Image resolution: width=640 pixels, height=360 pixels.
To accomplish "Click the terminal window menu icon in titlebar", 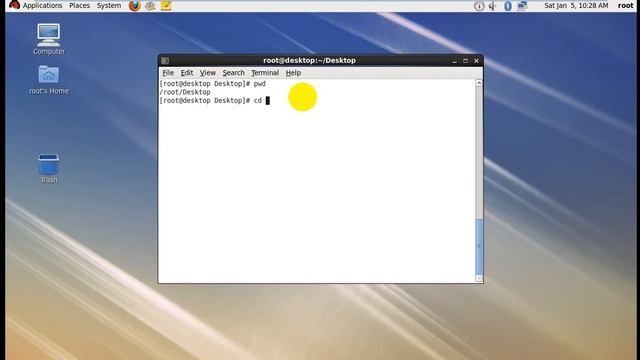I will (165, 61).
